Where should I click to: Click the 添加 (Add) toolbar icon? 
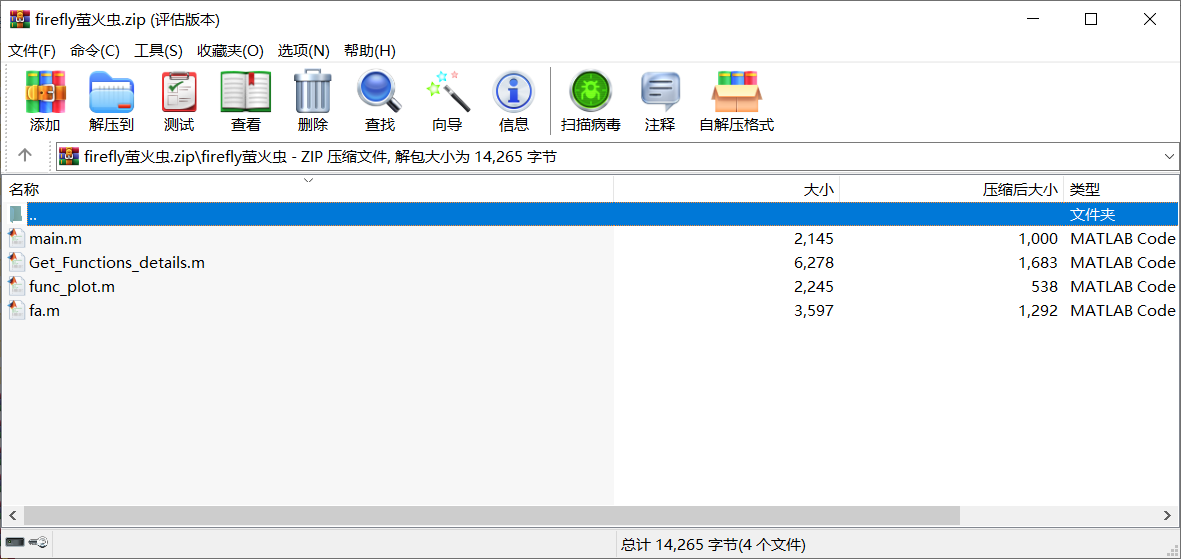pos(45,92)
